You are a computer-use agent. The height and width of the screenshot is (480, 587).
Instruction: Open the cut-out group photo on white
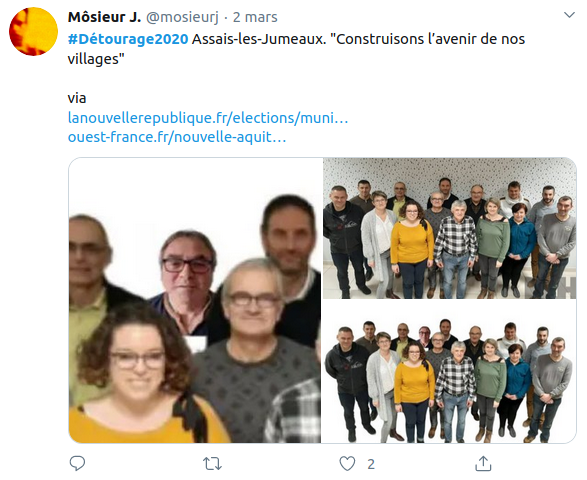[x=450, y=373]
